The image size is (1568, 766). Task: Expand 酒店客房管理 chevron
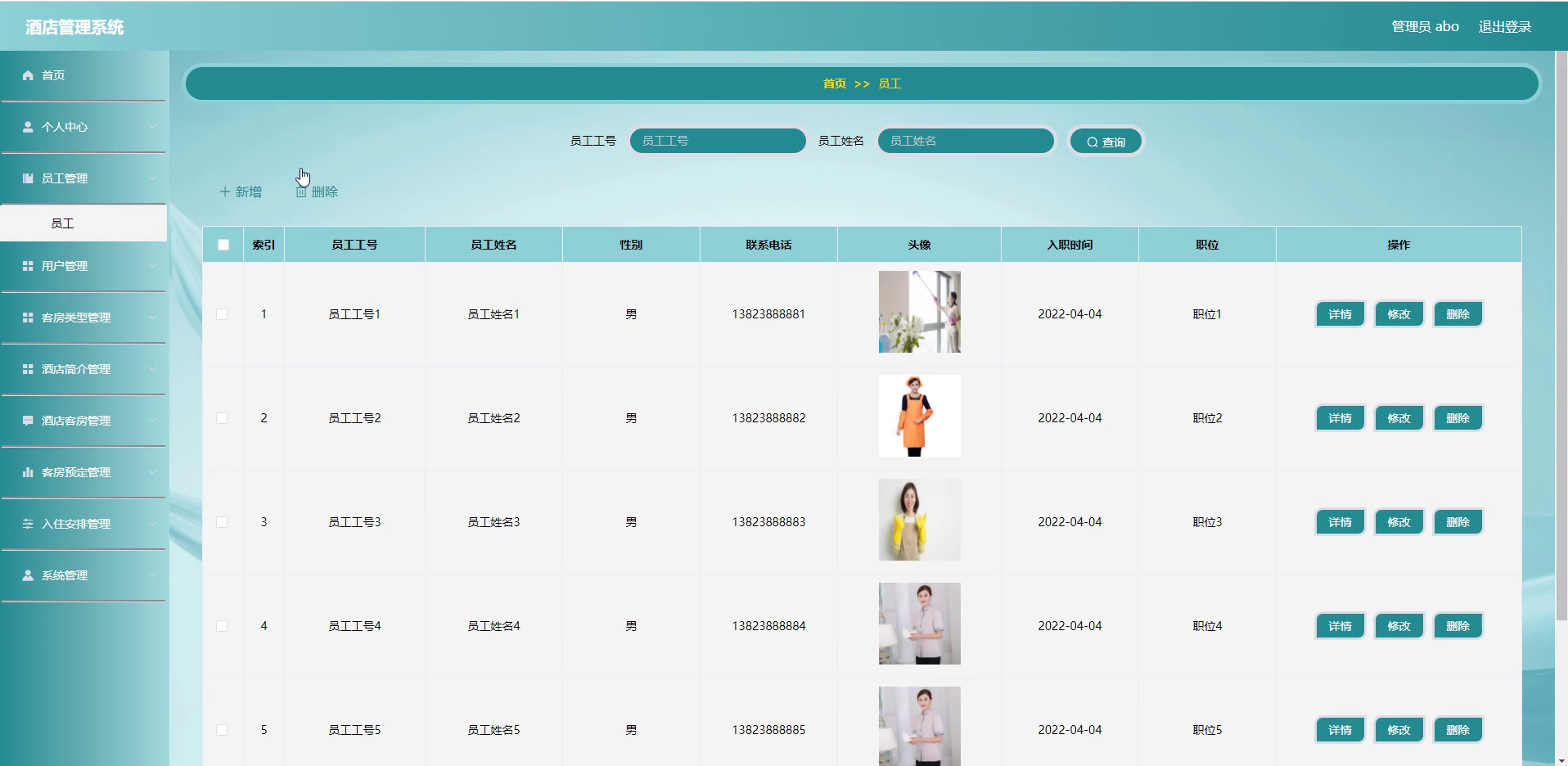(152, 421)
